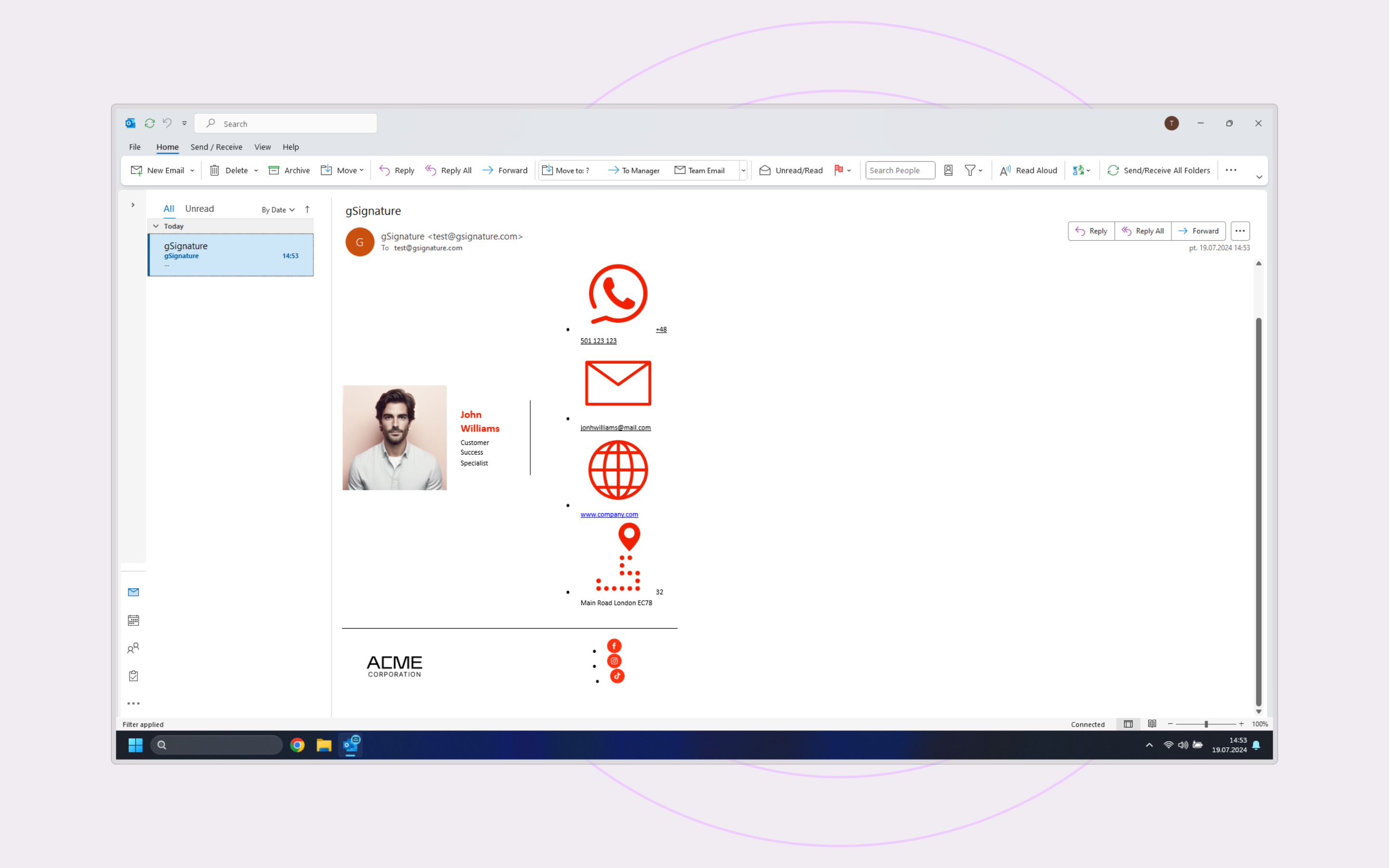Open Calendar from the navigation sidebar
The height and width of the screenshot is (868, 1389).
tap(133, 620)
